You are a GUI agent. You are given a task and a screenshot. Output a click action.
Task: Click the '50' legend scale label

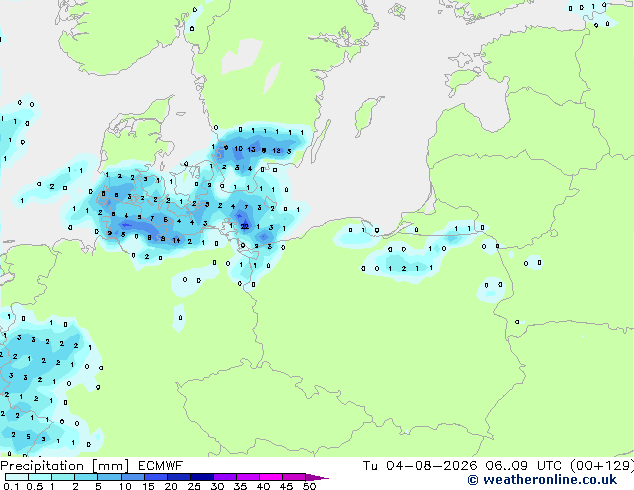click(x=309, y=486)
